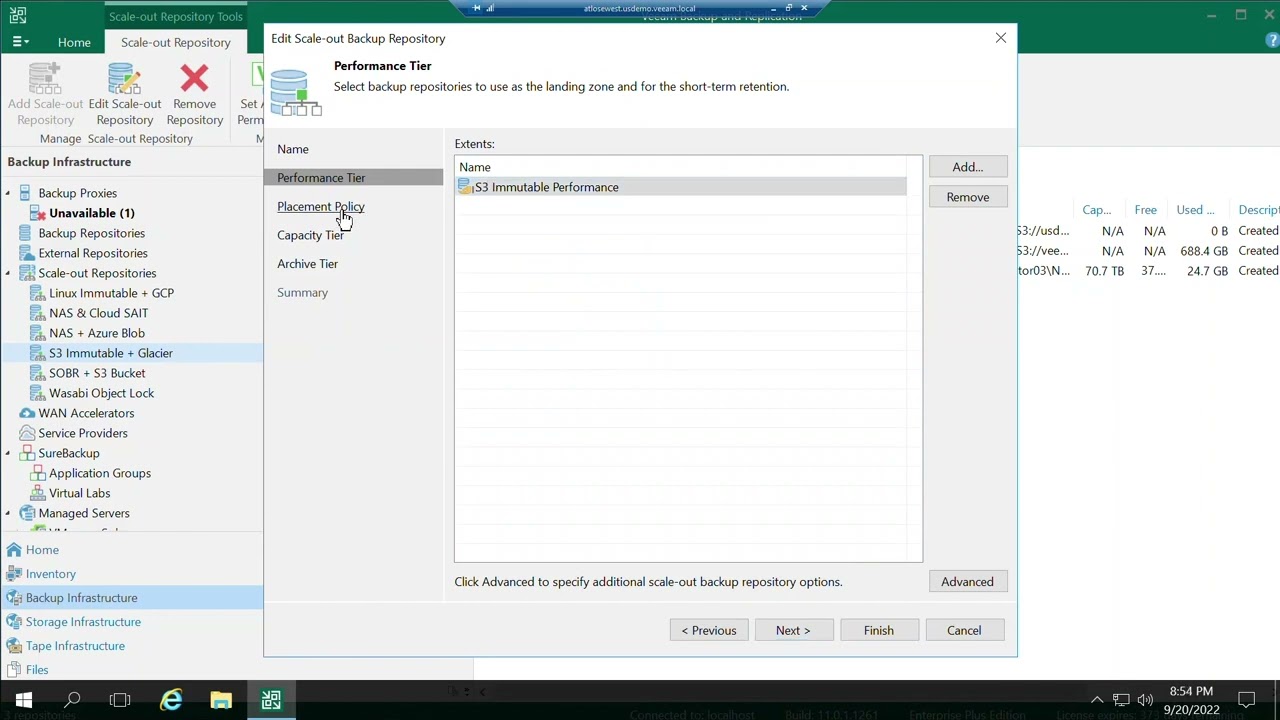Select External Repositories in the tree
Image resolution: width=1280 pixels, height=720 pixels.
tap(92, 253)
